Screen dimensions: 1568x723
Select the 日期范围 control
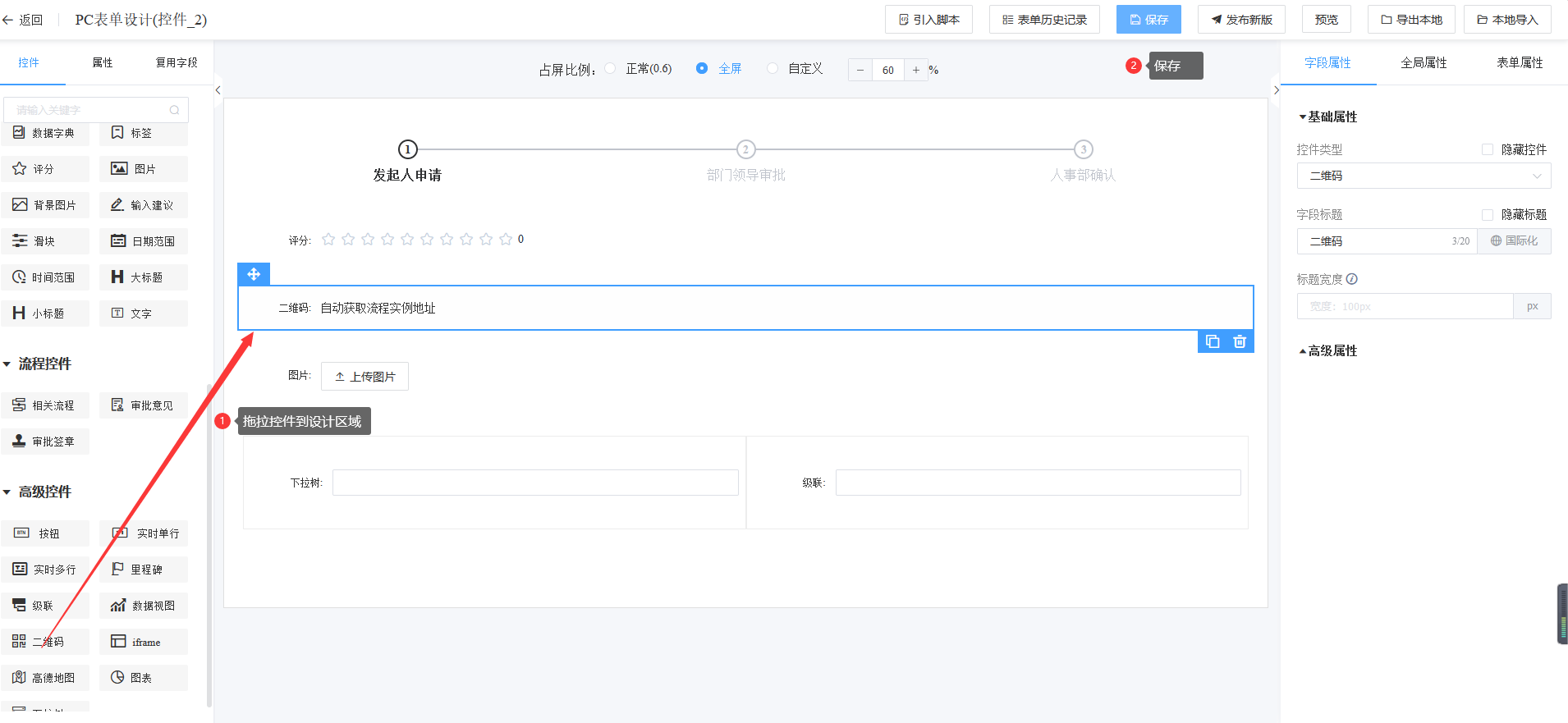coord(144,241)
